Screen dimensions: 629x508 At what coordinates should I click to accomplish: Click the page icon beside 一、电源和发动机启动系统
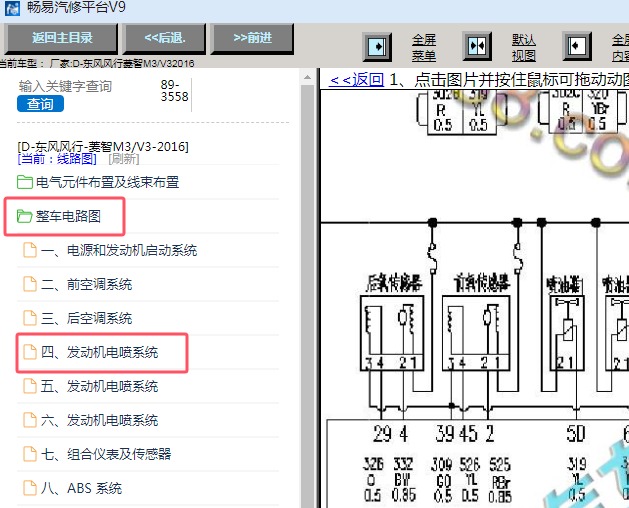(x=30, y=250)
